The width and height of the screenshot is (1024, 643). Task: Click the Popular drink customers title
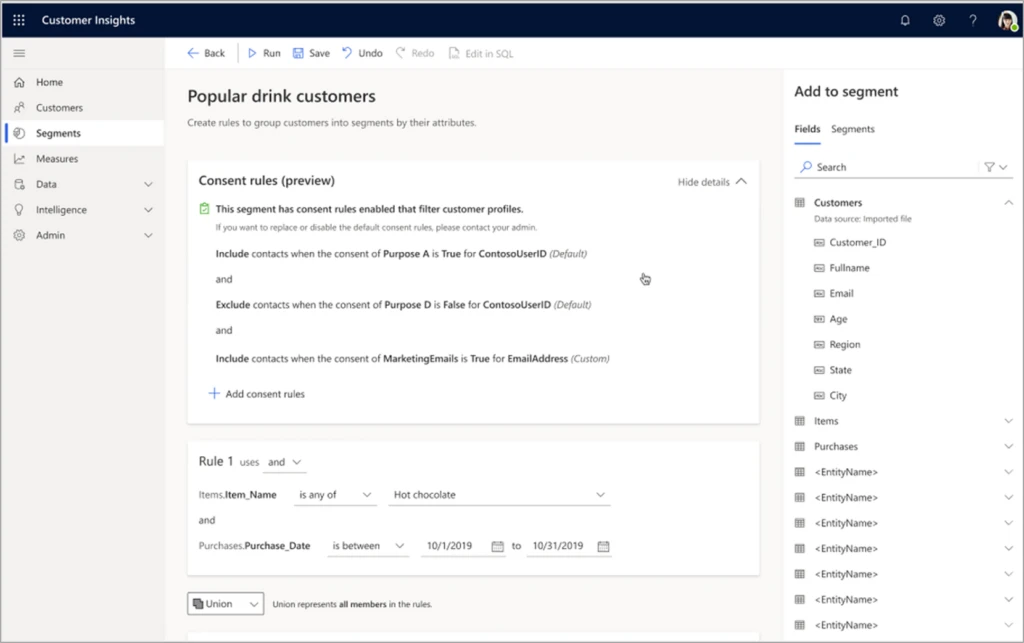(x=281, y=96)
